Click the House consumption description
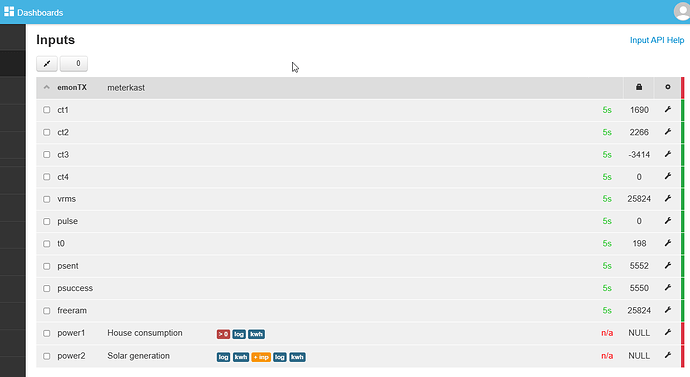Image resolution: width=690 pixels, height=377 pixels. [145, 333]
